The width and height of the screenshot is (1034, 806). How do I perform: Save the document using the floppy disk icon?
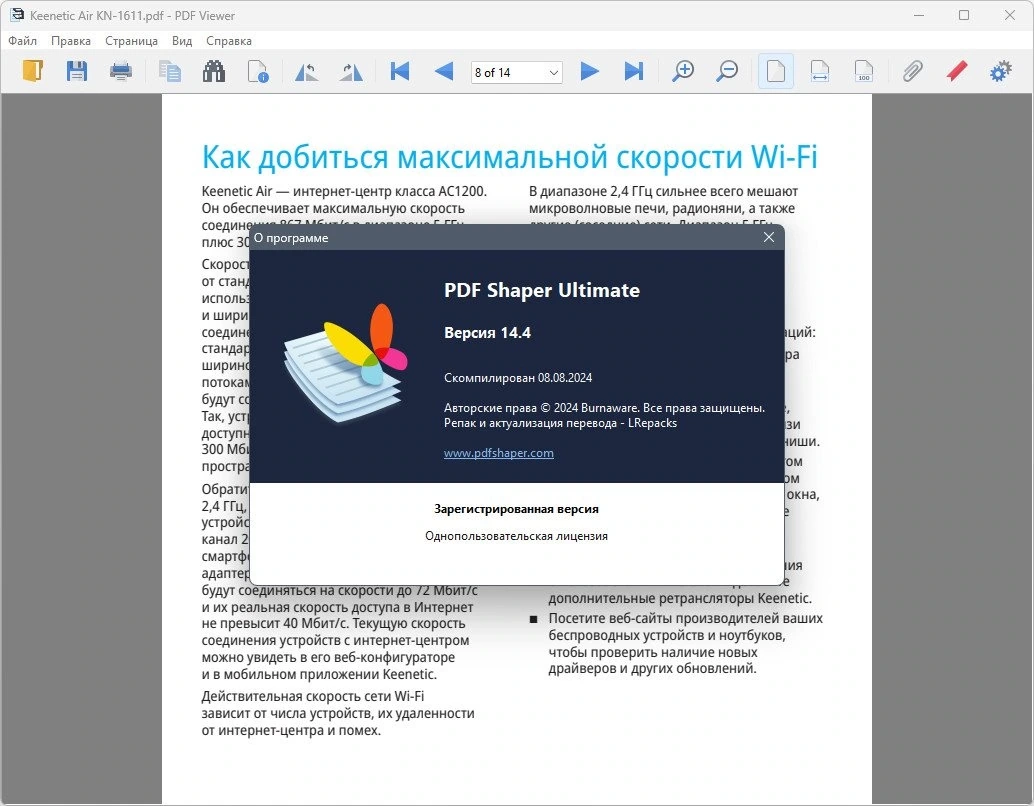tap(76, 71)
